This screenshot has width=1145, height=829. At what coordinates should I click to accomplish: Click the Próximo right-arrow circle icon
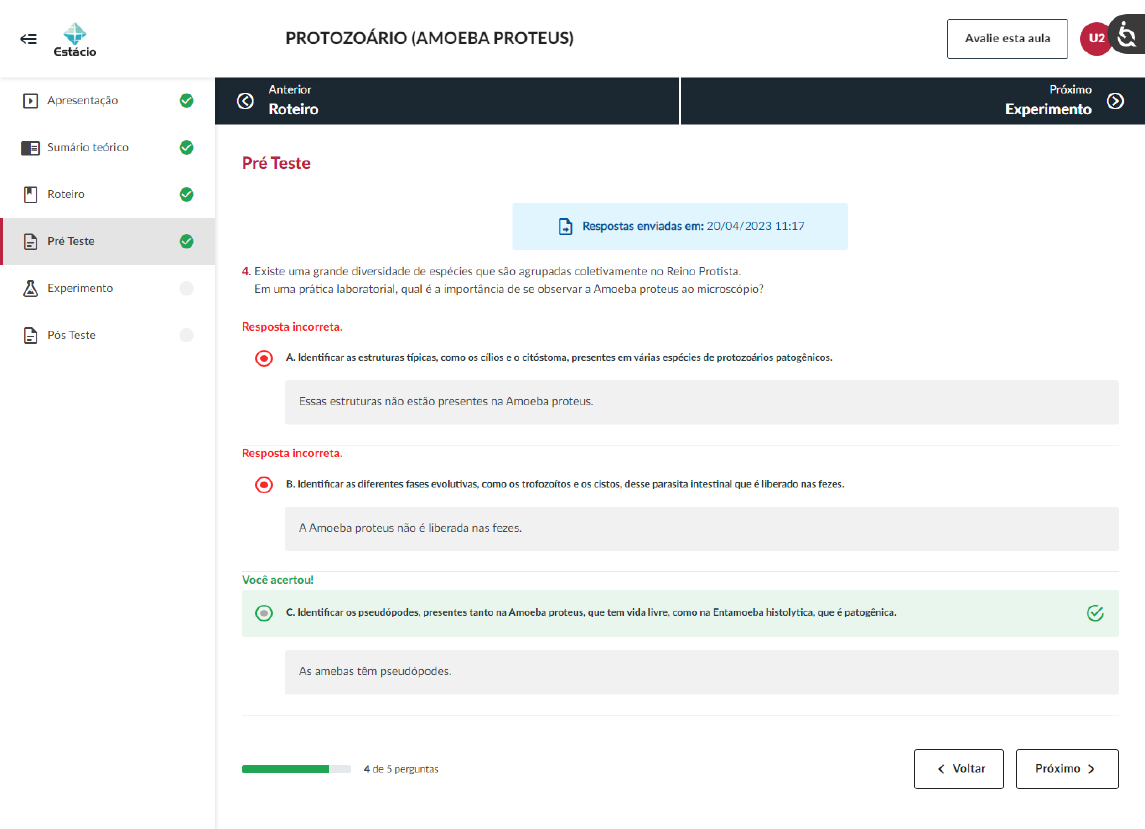coord(1115,101)
